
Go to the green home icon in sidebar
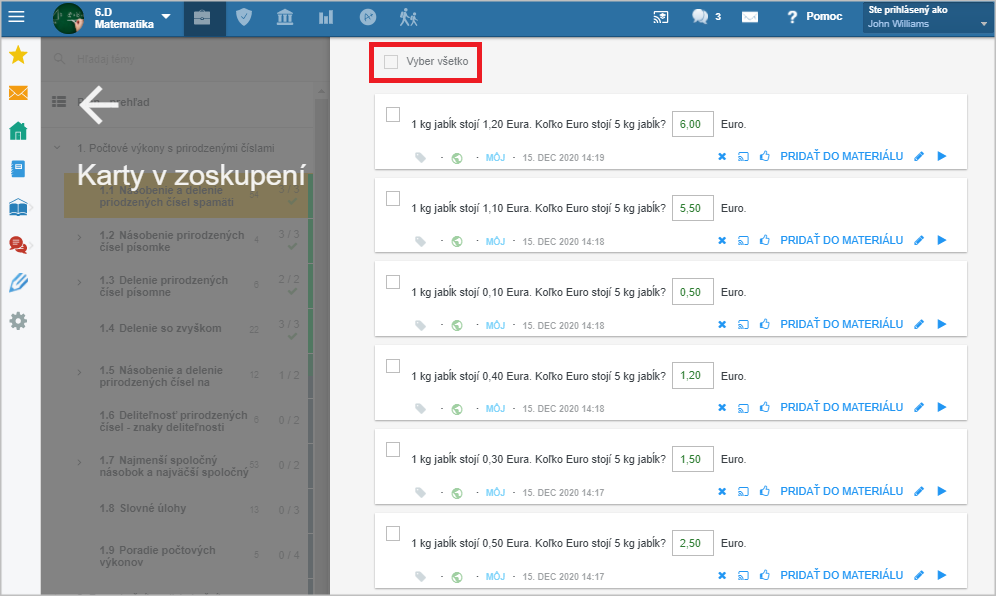pos(18,131)
